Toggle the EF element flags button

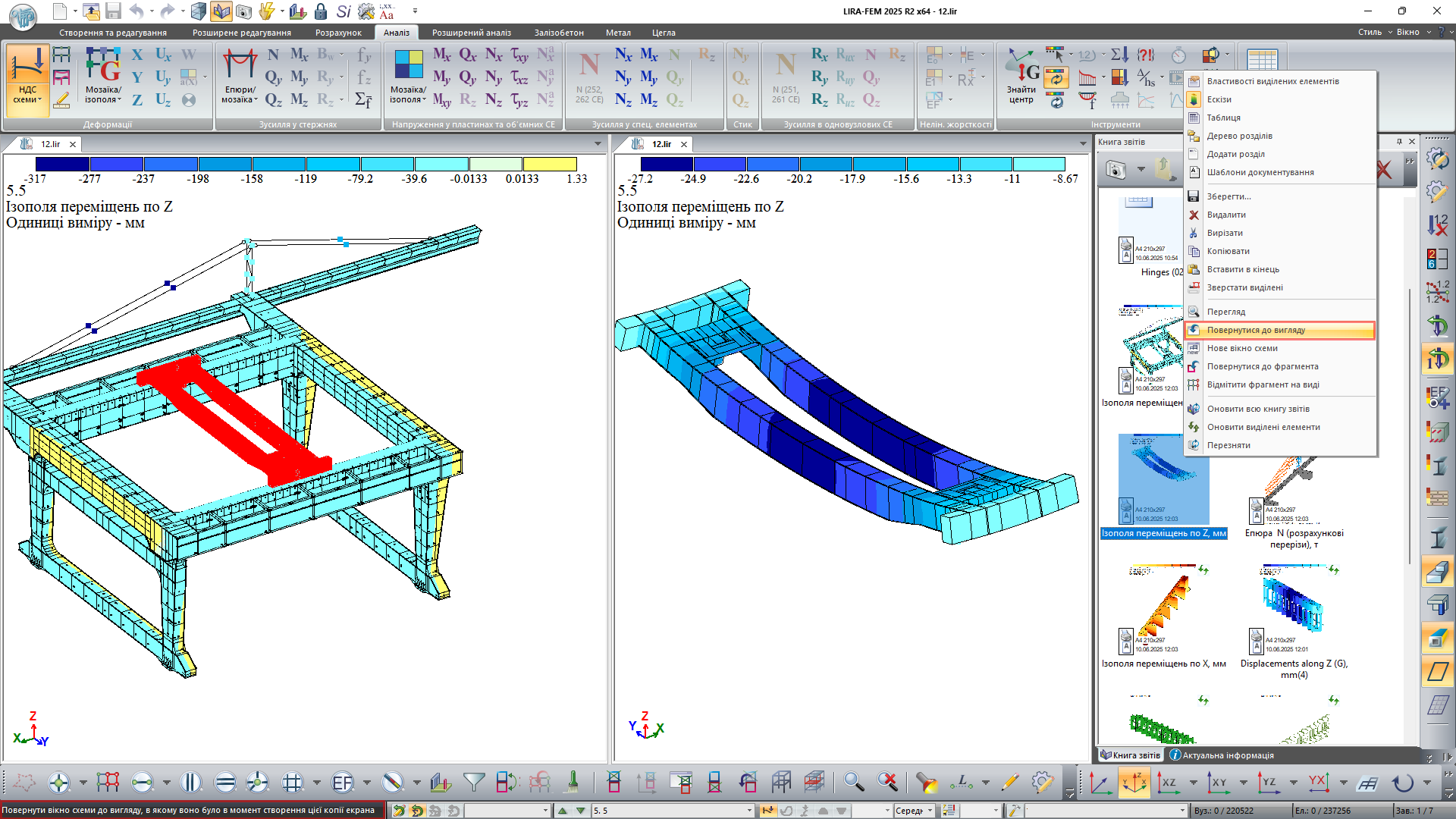343,782
